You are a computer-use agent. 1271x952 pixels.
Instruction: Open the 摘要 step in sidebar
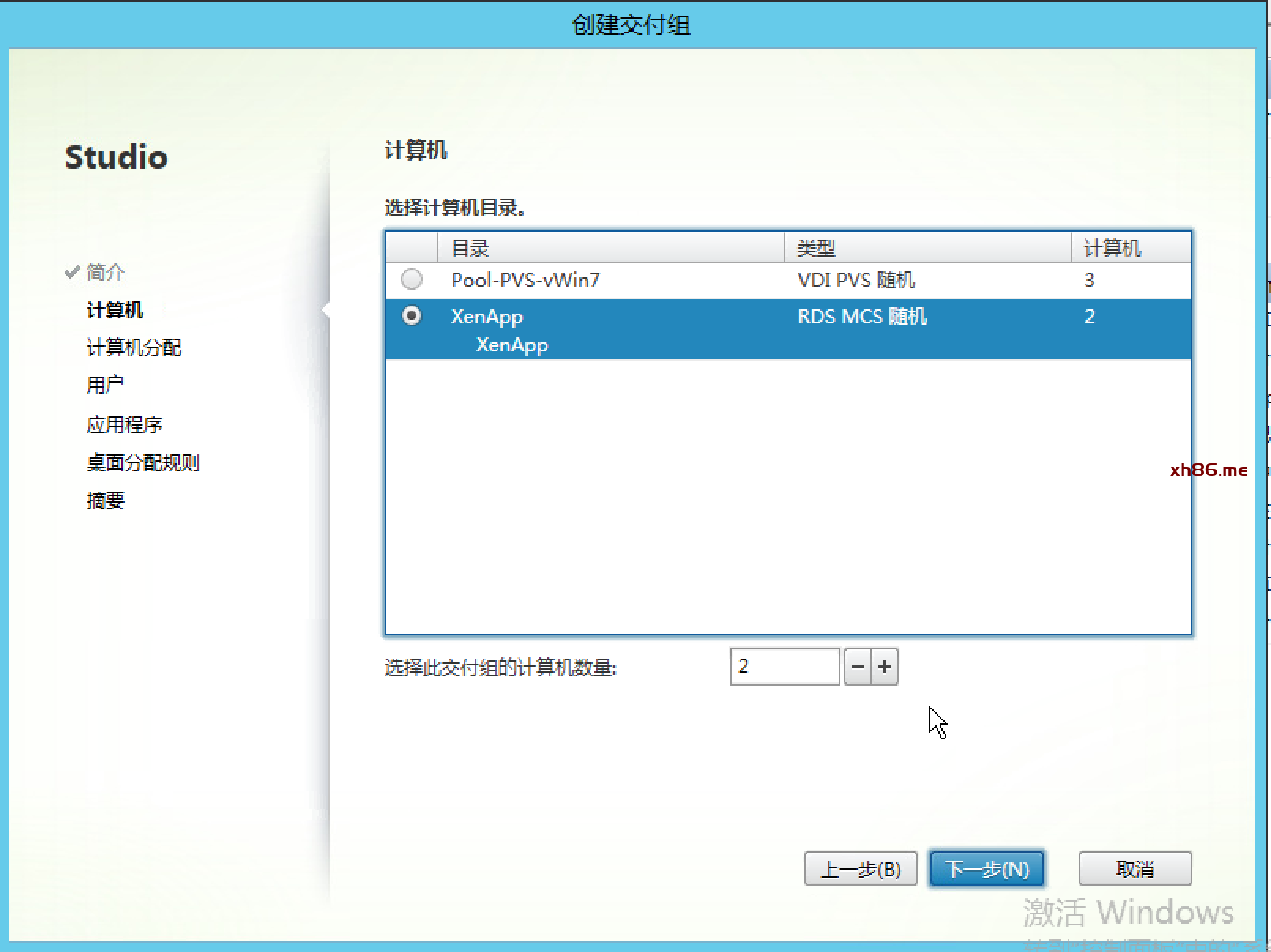click(106, 500)
